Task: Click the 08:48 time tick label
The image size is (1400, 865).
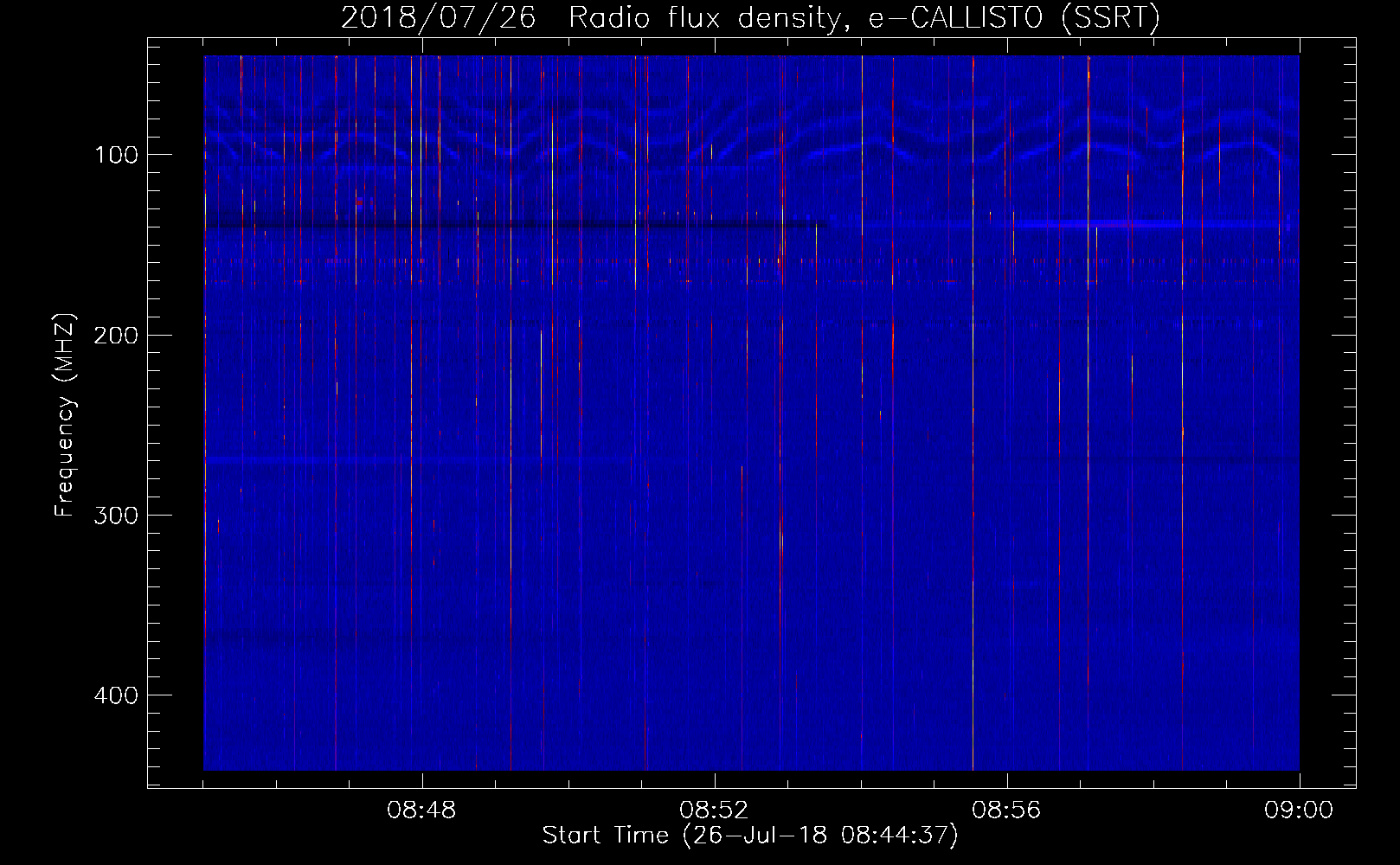Action: [421, 811]
